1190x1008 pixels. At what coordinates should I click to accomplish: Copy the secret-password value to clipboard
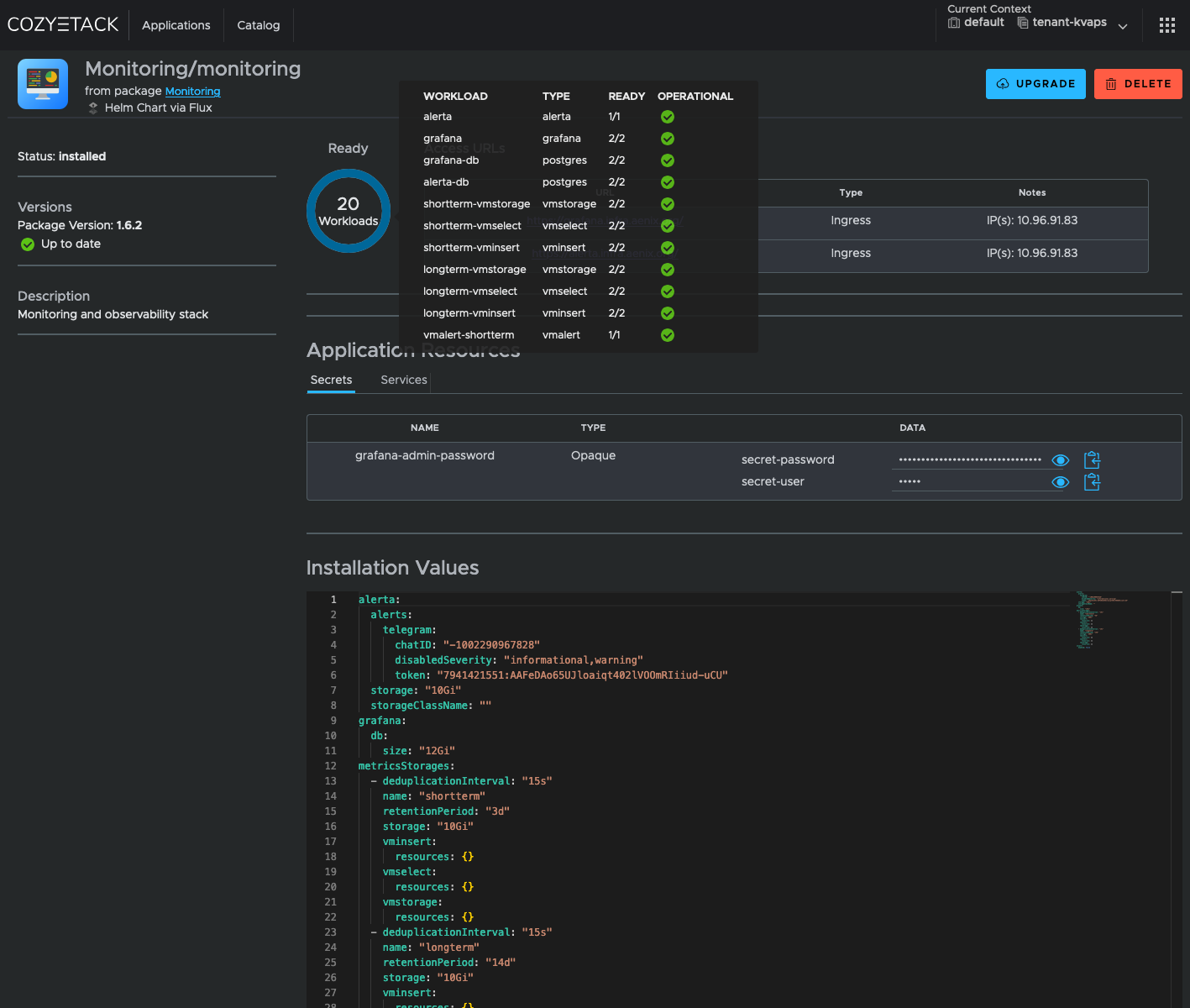[x=1092, y=459]
